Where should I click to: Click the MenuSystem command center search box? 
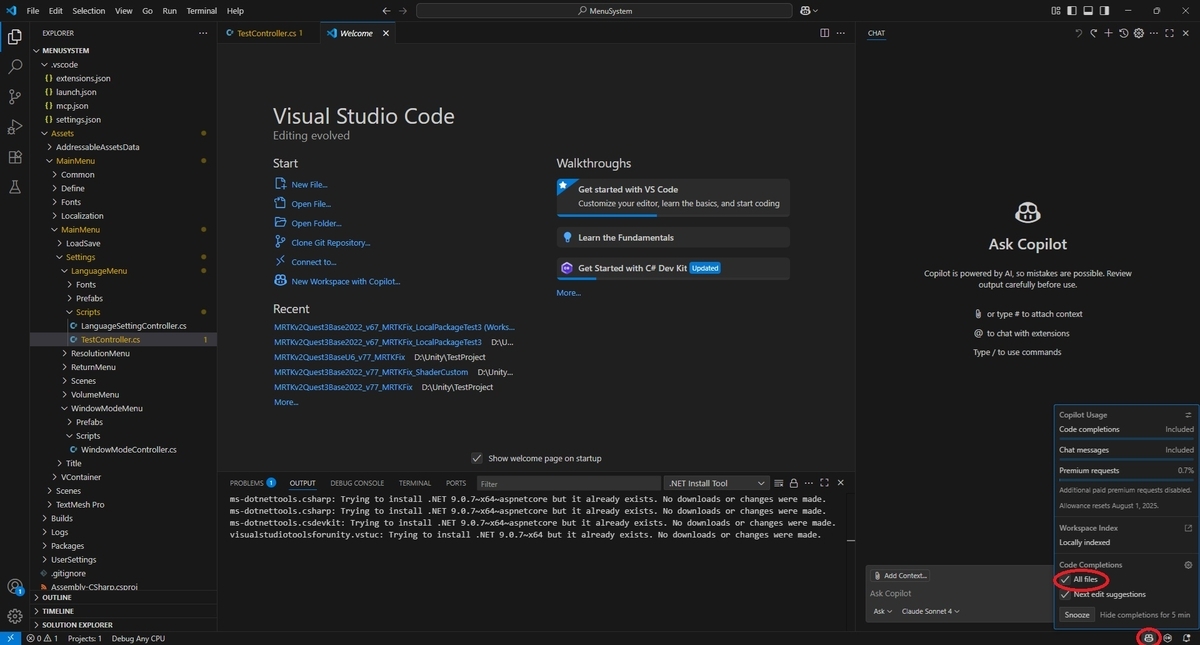[x=605, y=11]
